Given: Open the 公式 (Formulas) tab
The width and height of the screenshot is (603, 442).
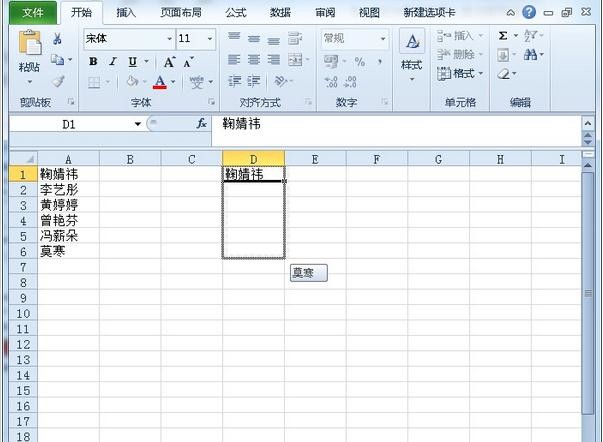Looking at the screenshot, I should click(235, 13).
